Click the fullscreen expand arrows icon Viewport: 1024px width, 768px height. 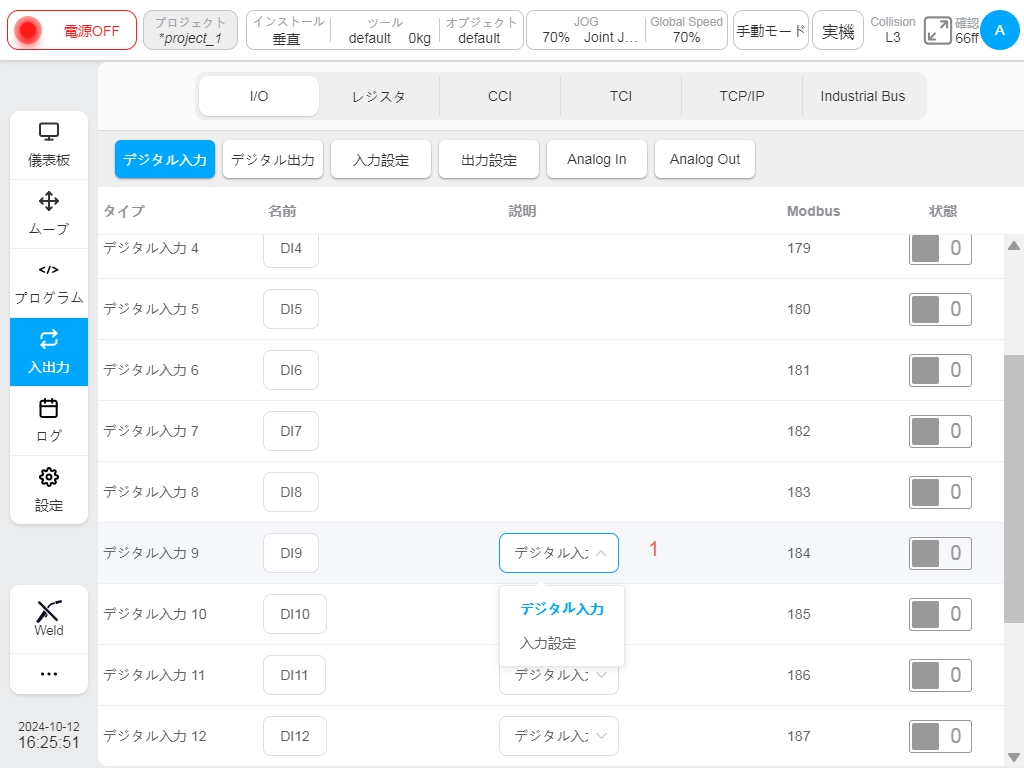point(938,31)
